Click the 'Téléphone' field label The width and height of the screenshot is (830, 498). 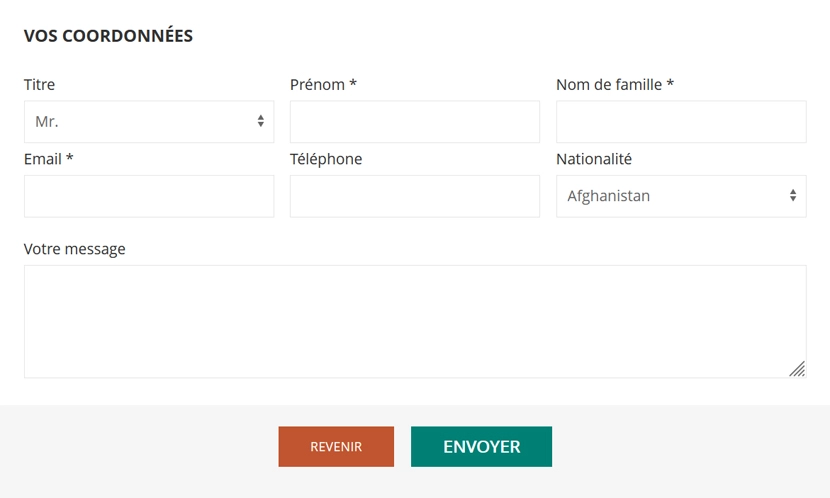coord(326,159)
